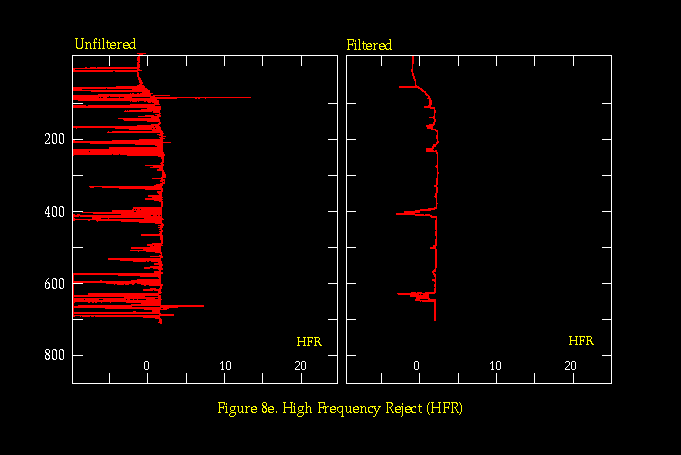The width and height of the screenshot is (681, 455).
Task: Click the HFR label in filtered plot
Action: click(x=581, y=341)
